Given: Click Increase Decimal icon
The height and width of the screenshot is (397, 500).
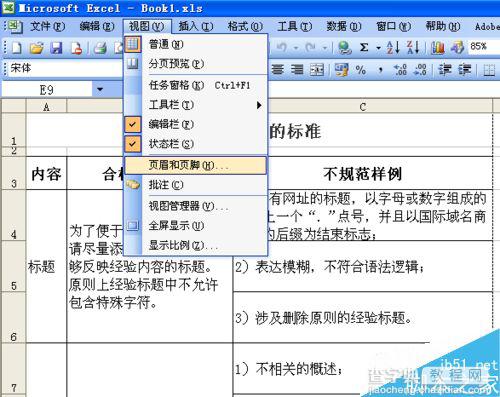Looking at the screenshot, I should click(x=400, y=69).
